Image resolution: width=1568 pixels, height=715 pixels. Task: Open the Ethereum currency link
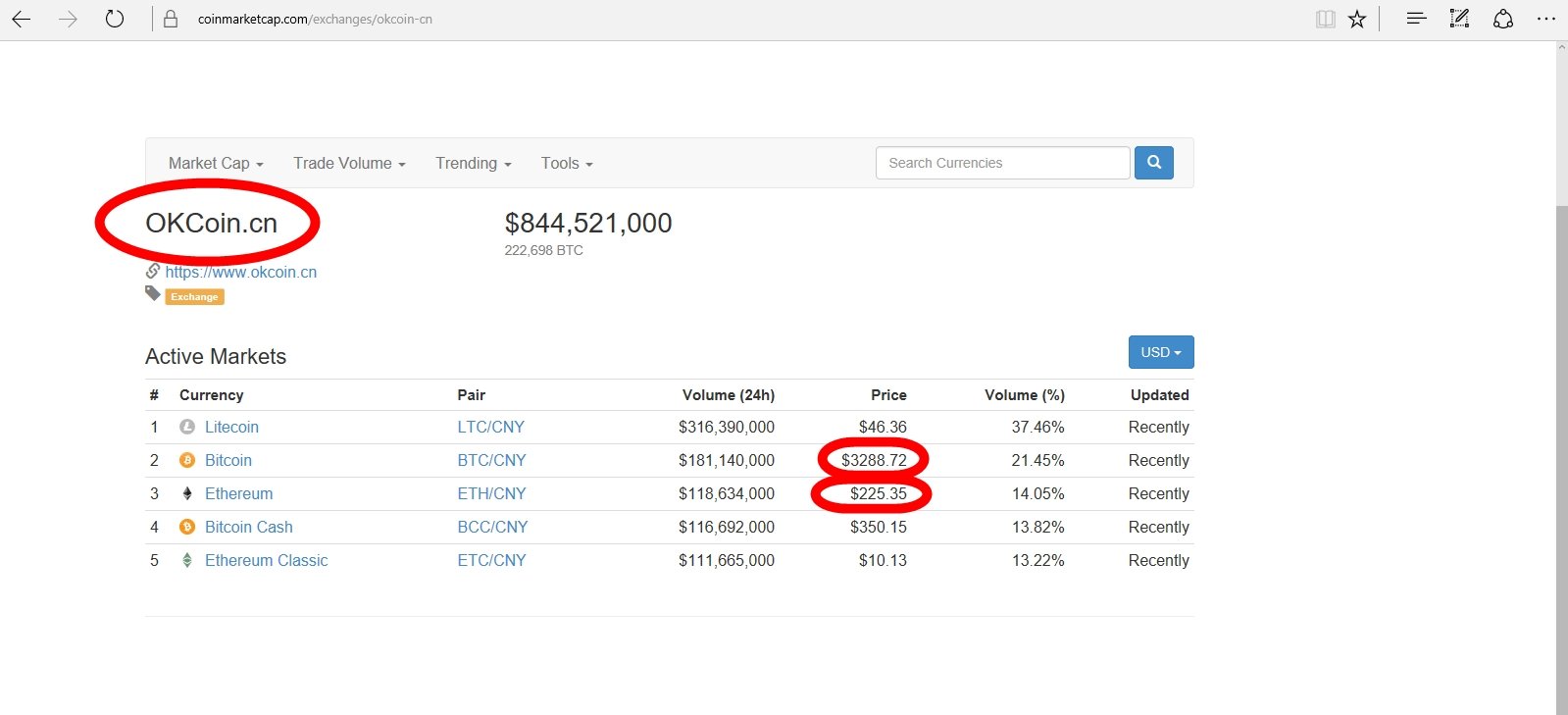coord(239,493)
